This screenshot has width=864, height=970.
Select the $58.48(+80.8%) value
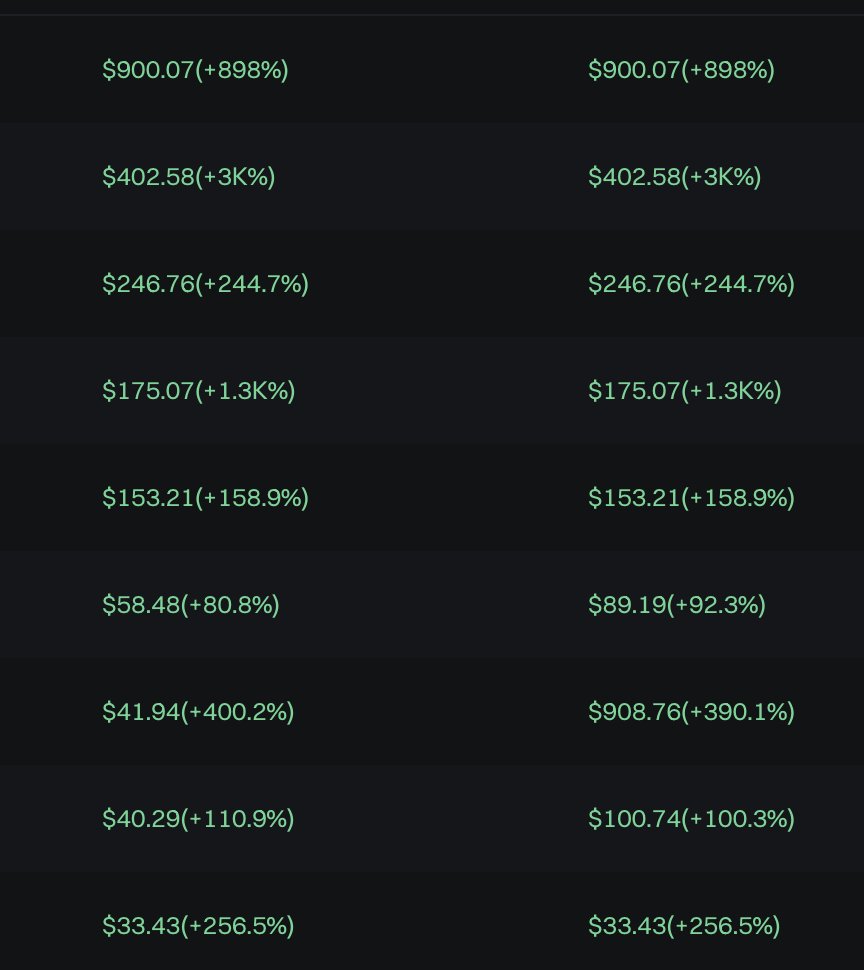coord(190,604)
